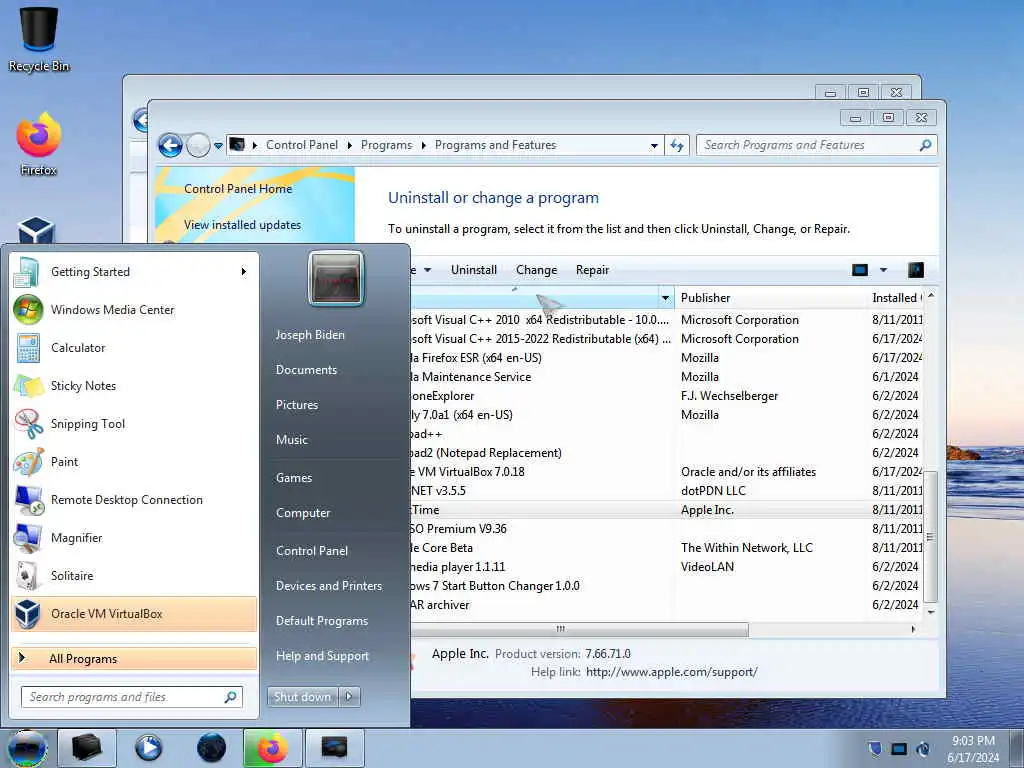1024x768 pixels.
Task: Launch Magnifier from Start menu
Action: tap(134, 537)
